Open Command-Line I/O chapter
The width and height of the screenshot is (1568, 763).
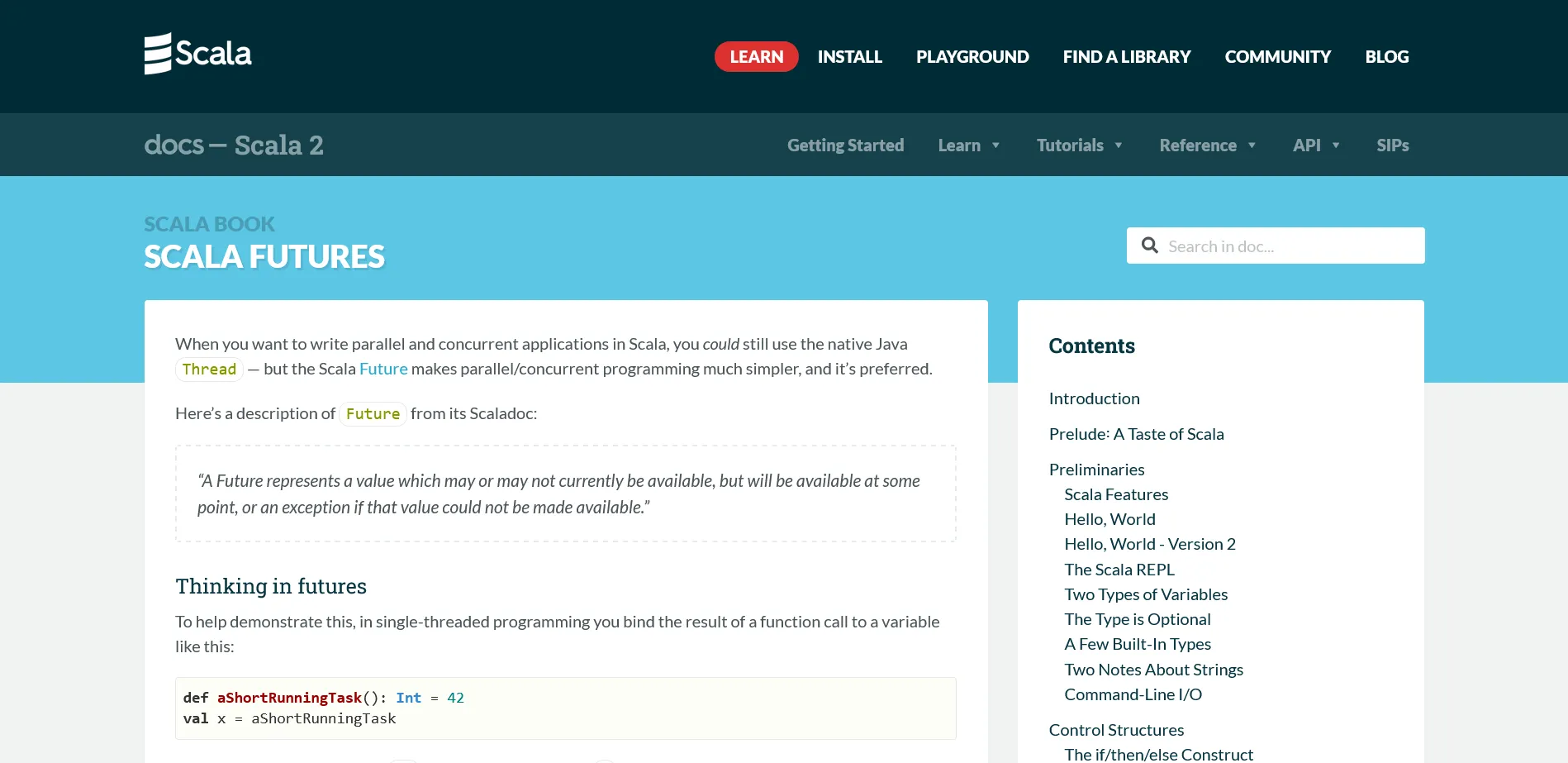pyautogui.click(x=1133, y=694)
